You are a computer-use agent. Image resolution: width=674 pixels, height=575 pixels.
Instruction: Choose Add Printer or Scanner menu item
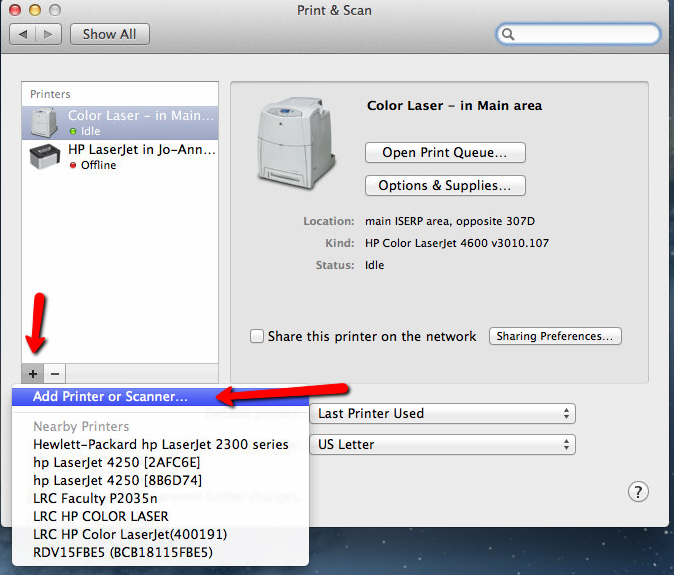[160, 397]
